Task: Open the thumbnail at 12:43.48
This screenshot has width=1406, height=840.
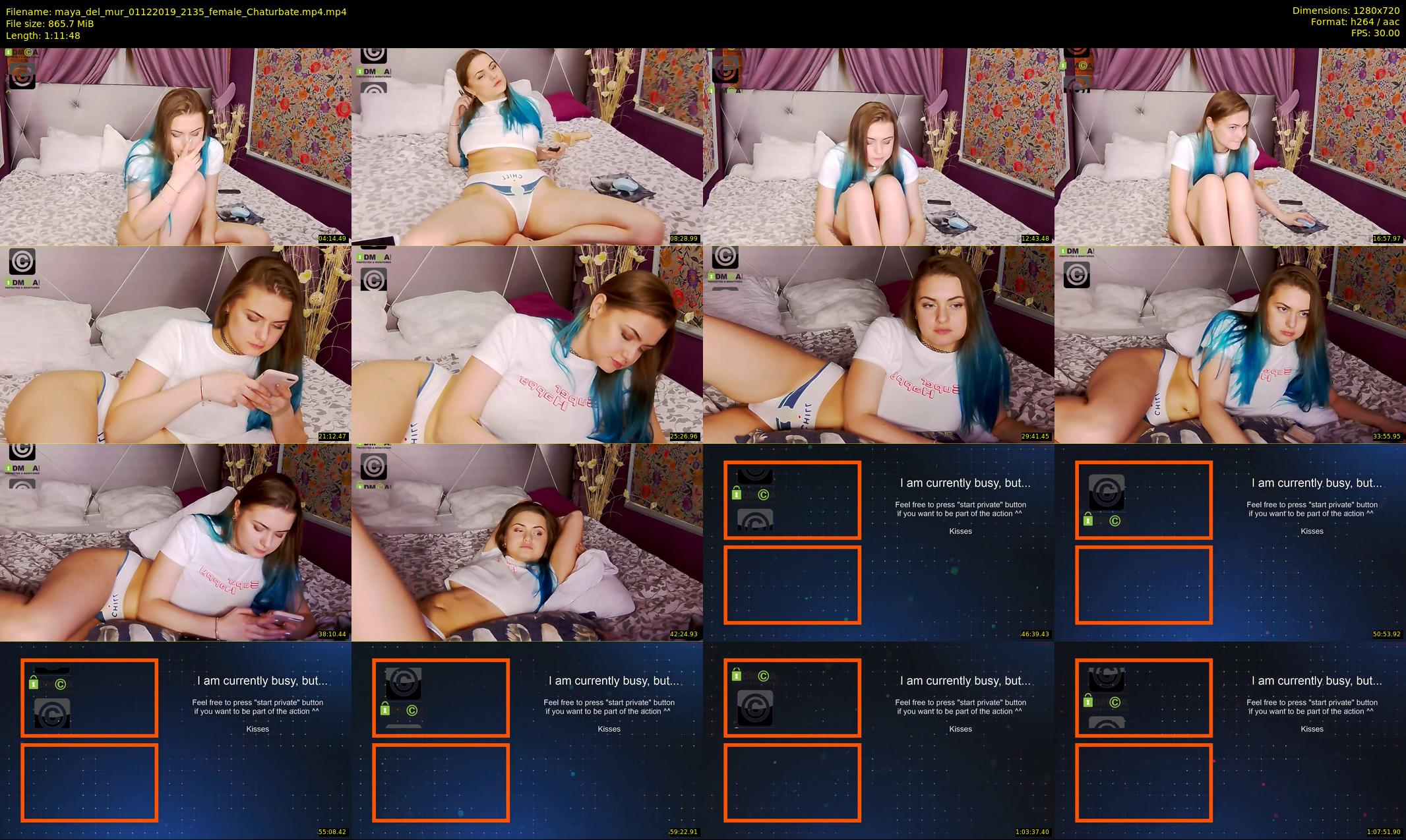Action: [x=878, y=146]
